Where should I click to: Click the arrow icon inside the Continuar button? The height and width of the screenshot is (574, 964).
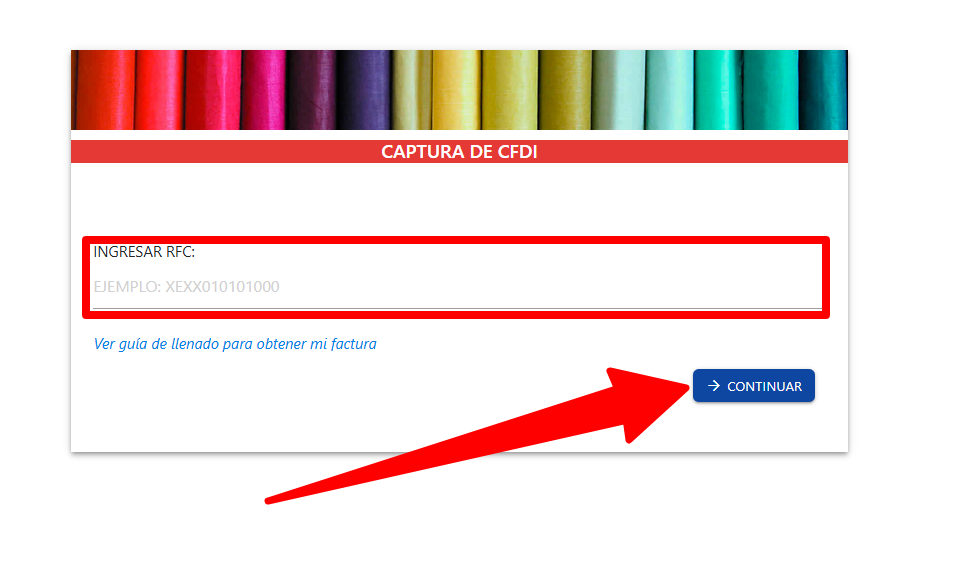click(x=713, y=386)
